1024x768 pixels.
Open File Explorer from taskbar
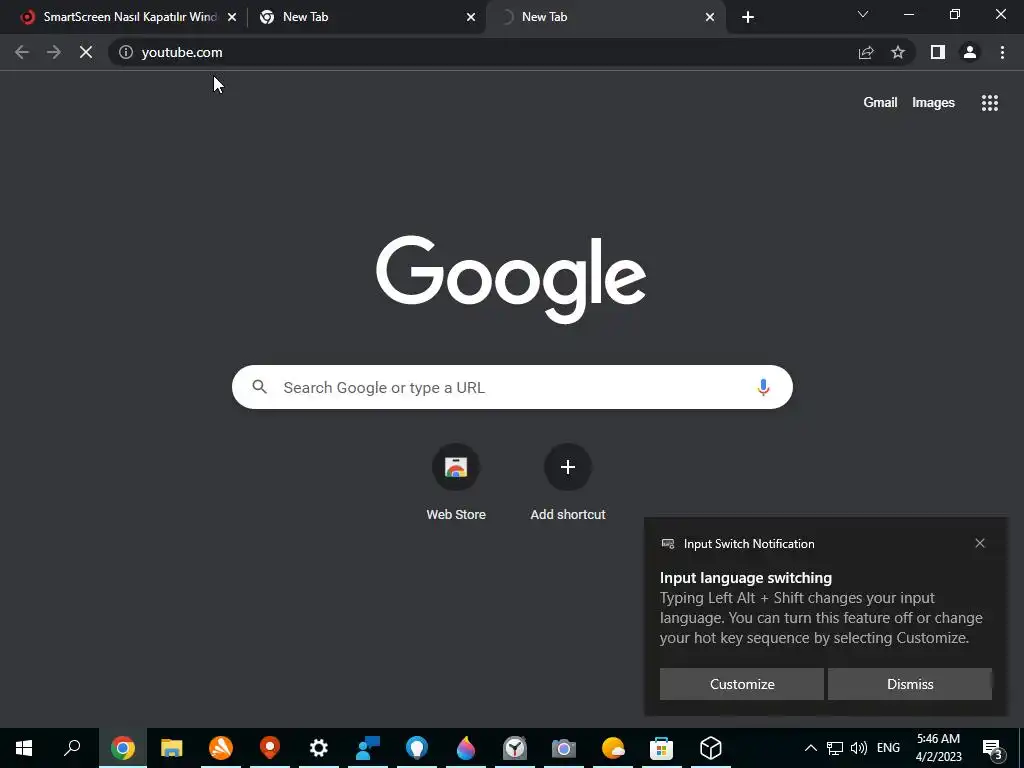tap(172, 748)
